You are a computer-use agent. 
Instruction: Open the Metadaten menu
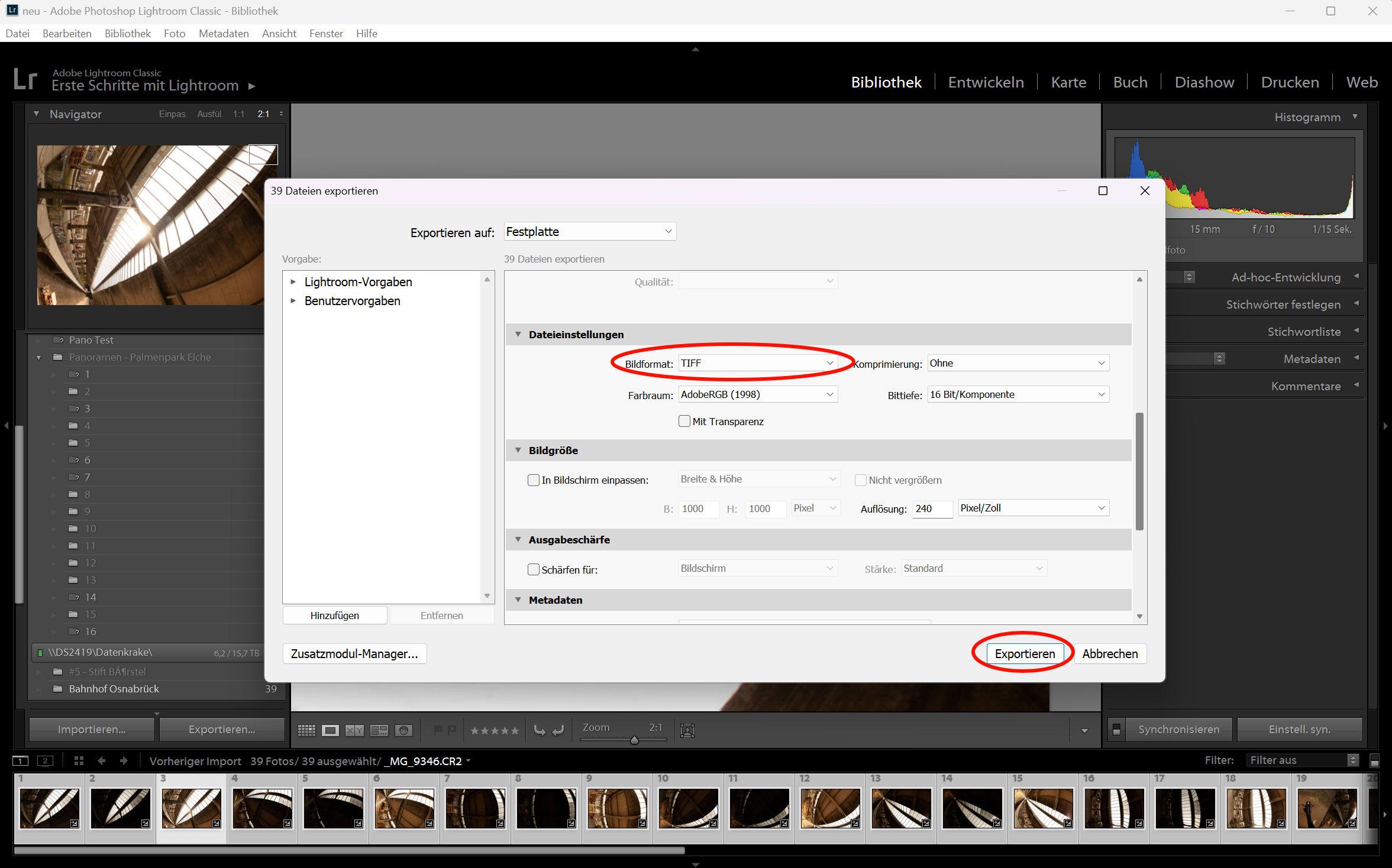(224, 33)
